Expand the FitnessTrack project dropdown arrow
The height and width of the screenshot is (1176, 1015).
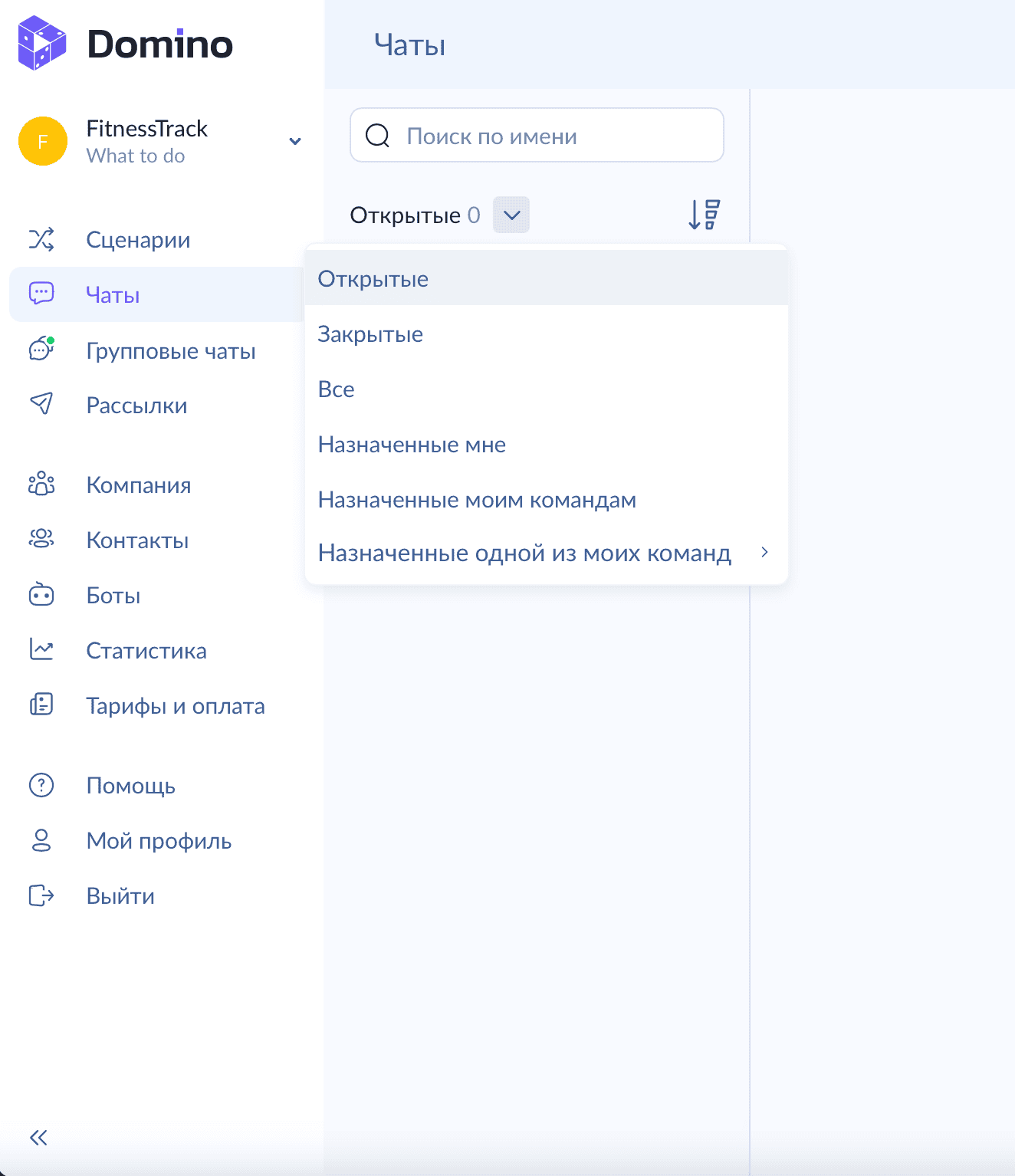(x=295, y=141)
